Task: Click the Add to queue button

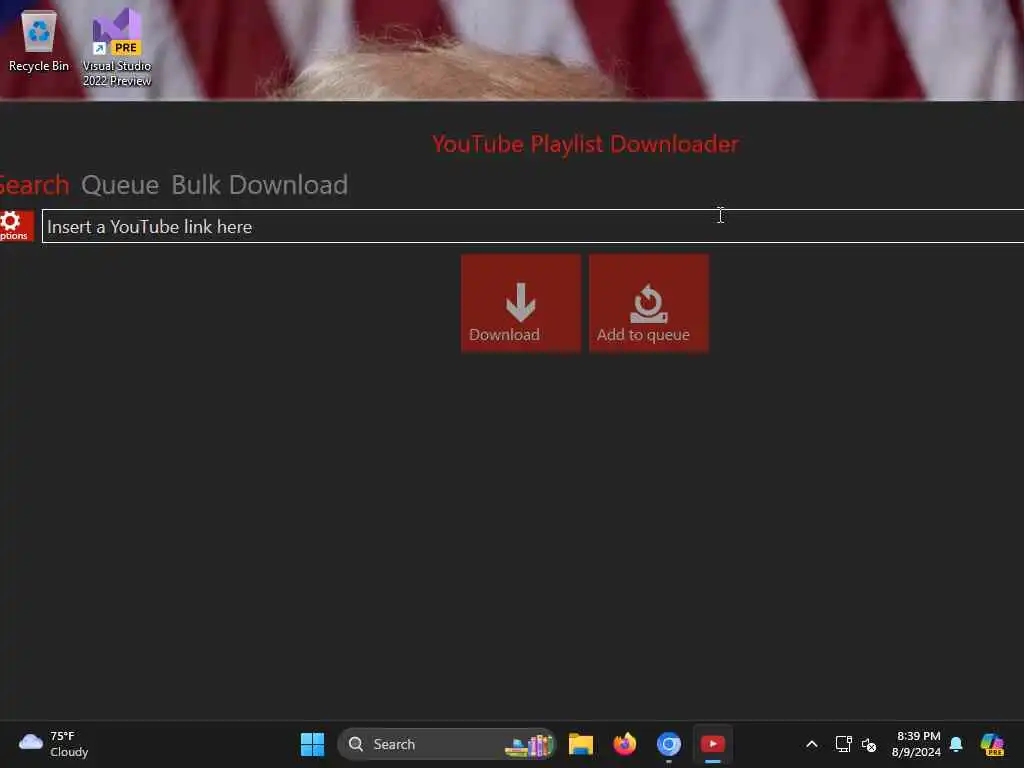Action: click(648, 304)
